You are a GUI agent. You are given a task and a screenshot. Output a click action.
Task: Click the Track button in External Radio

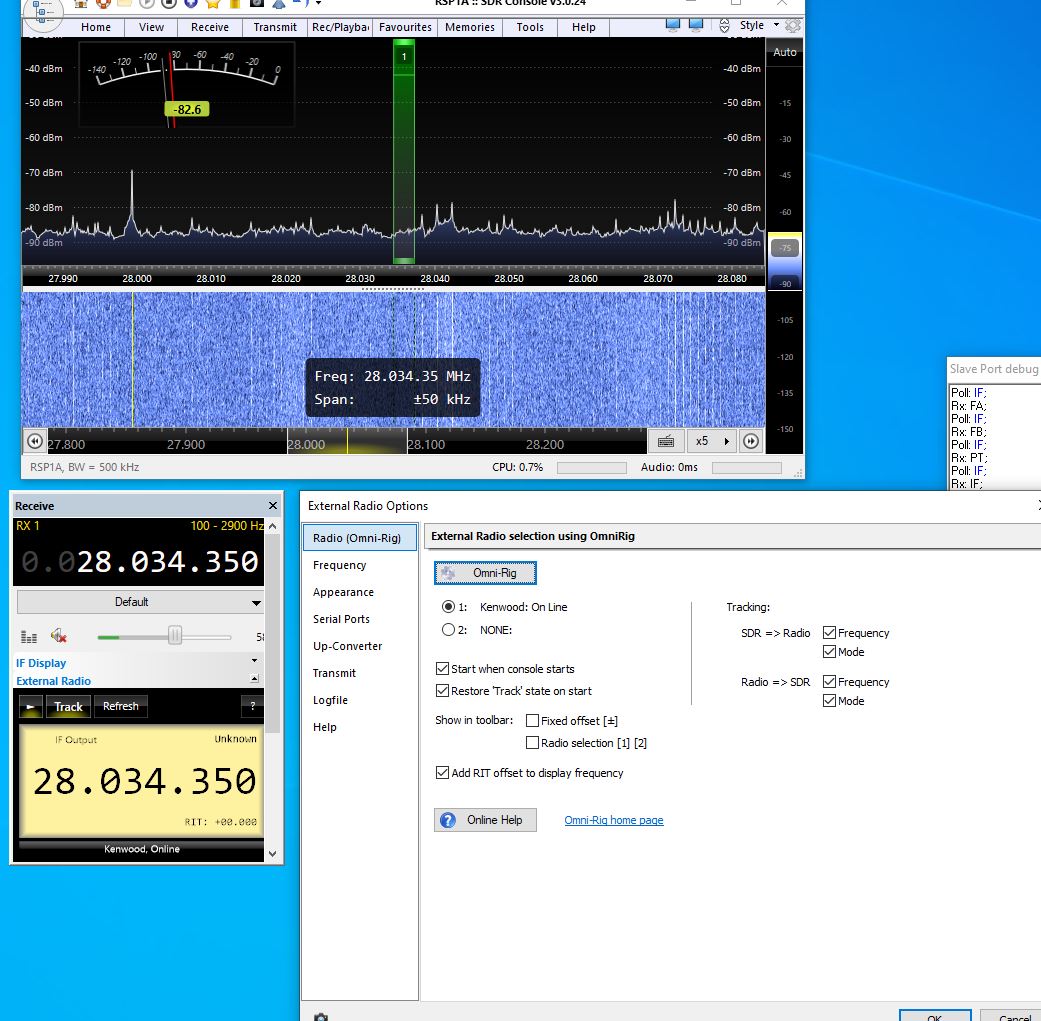[x=68, y=706]
